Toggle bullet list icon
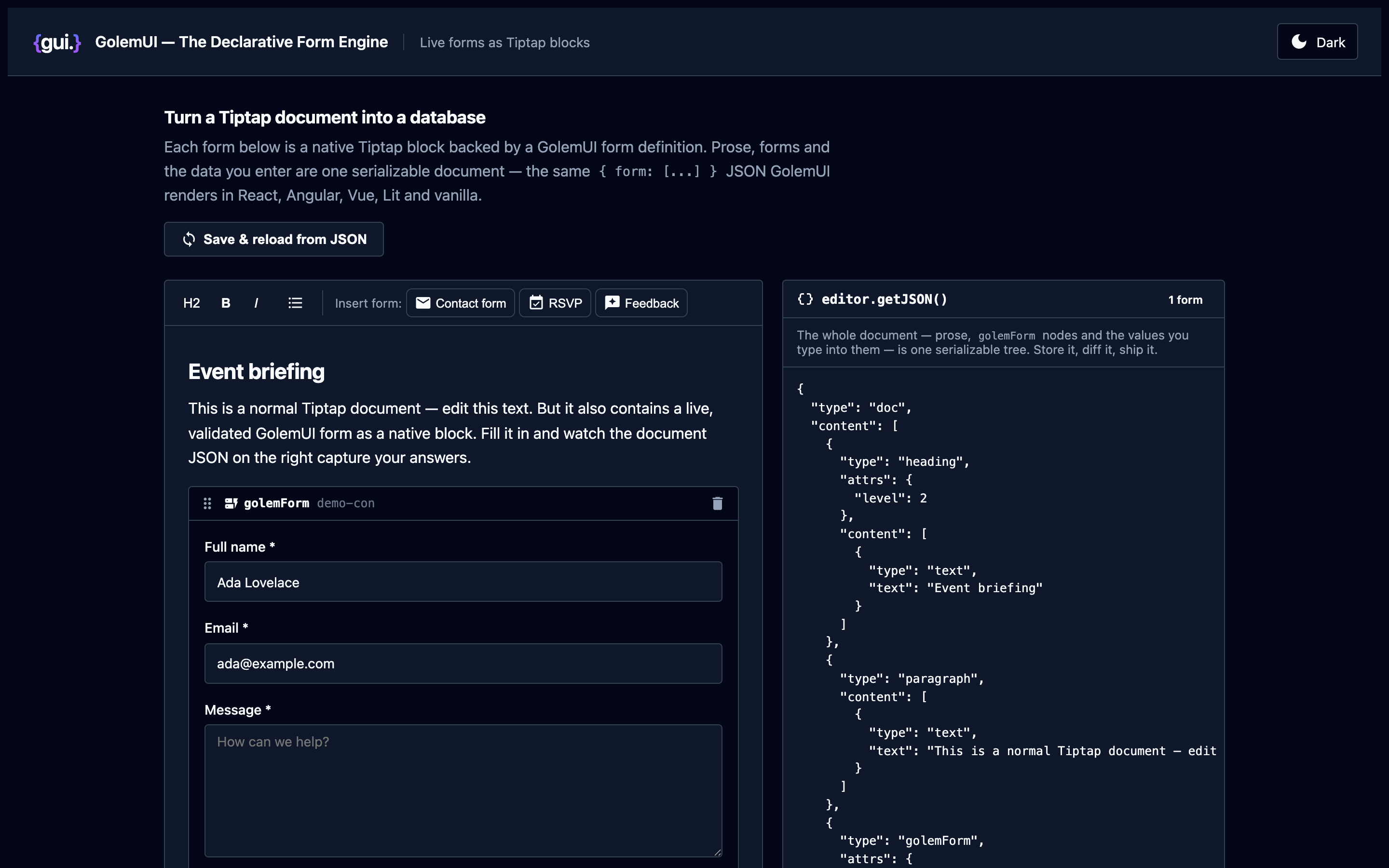Screen dimensions: 1389x868 pos(295,303)
